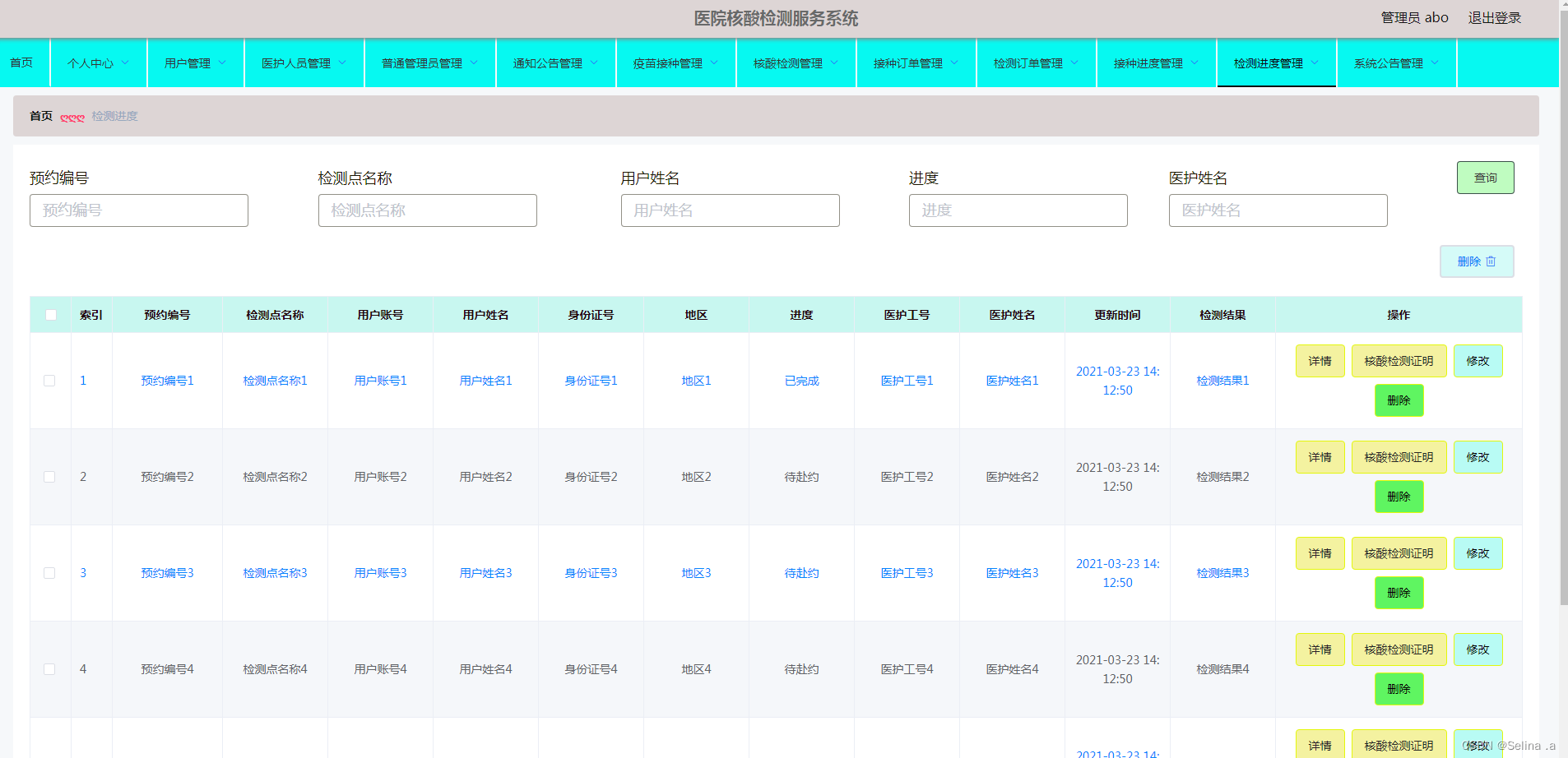
Task: Click the 预约编号 search input field
Action: coord(138,210)
